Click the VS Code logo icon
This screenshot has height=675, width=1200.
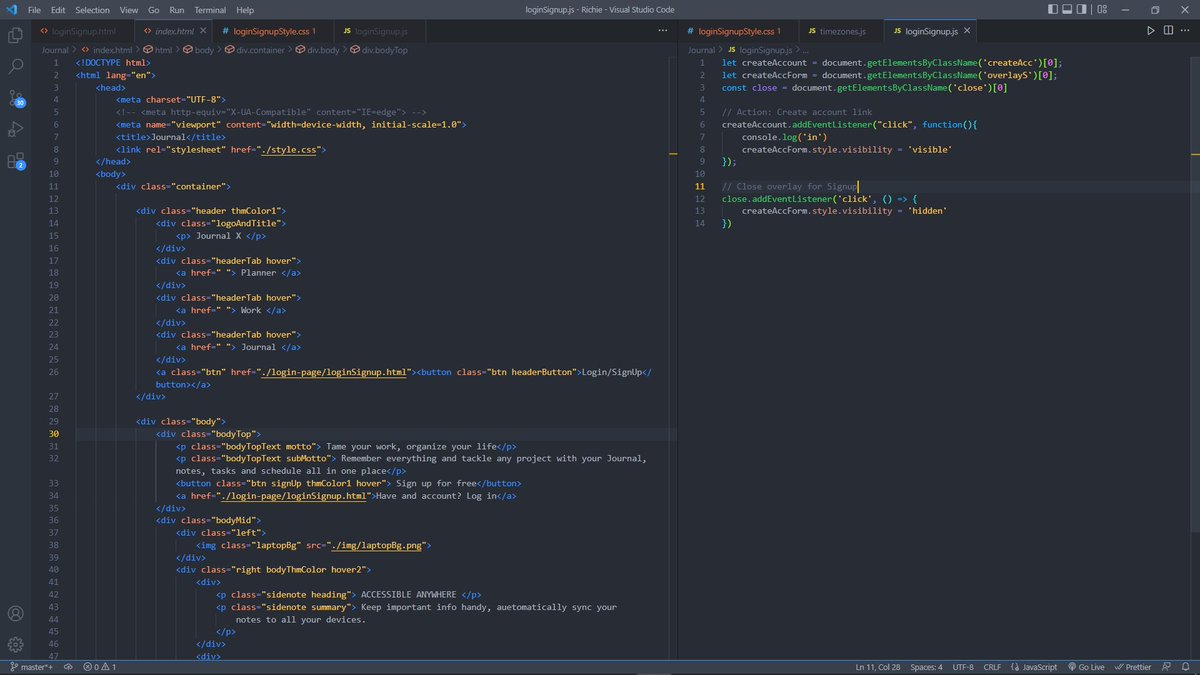10,9
